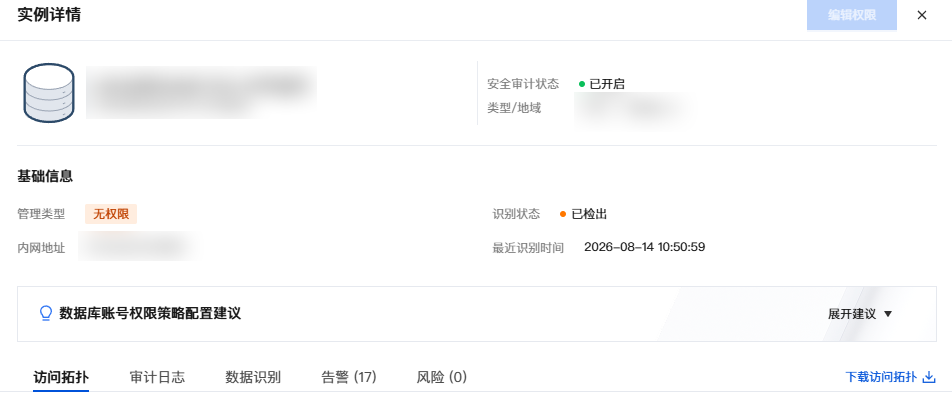Click the database cylinder icon
The image size is (952, 414).
49,93
